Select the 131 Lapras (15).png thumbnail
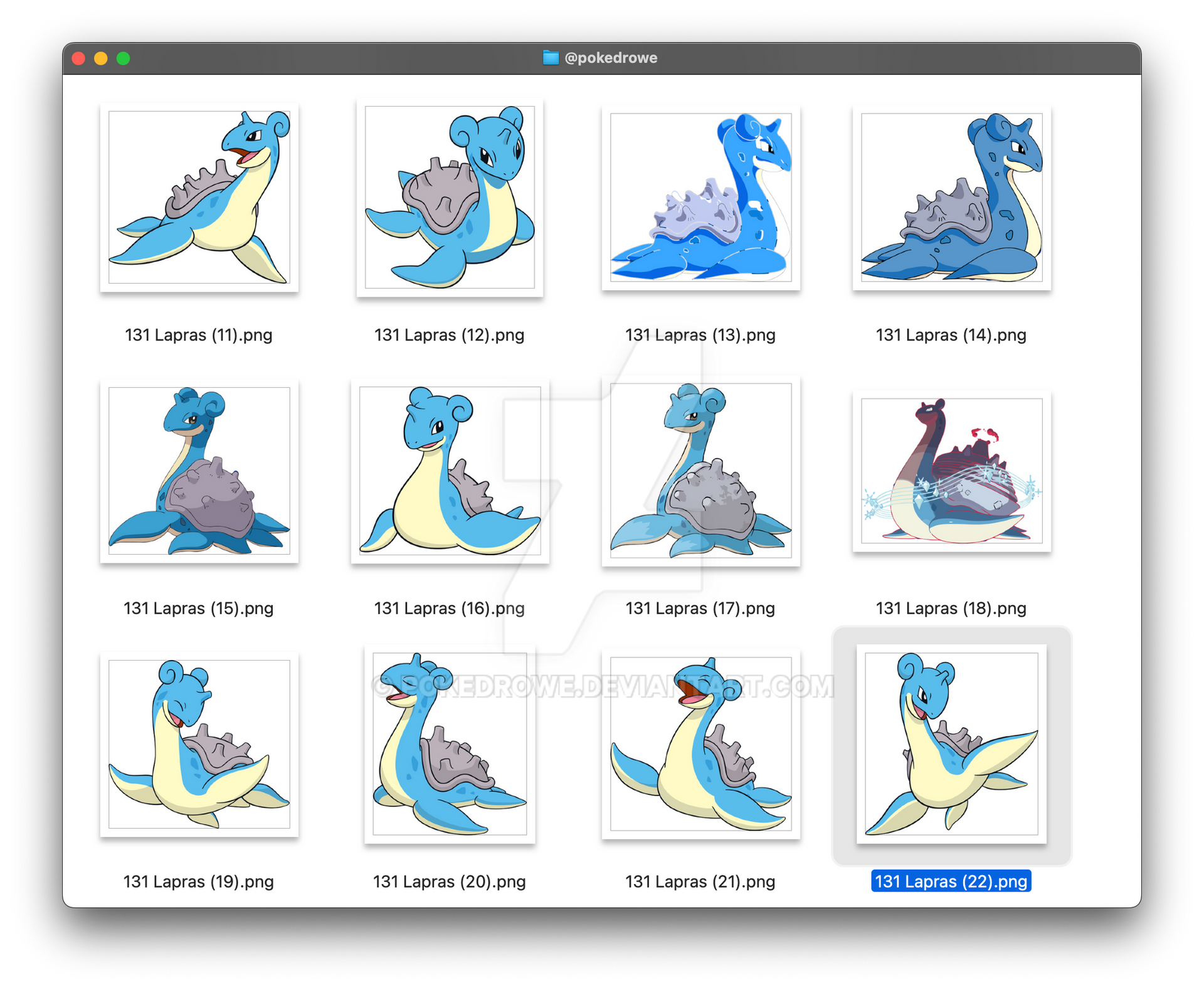The image size is (1204, 990). pos(199,471)
